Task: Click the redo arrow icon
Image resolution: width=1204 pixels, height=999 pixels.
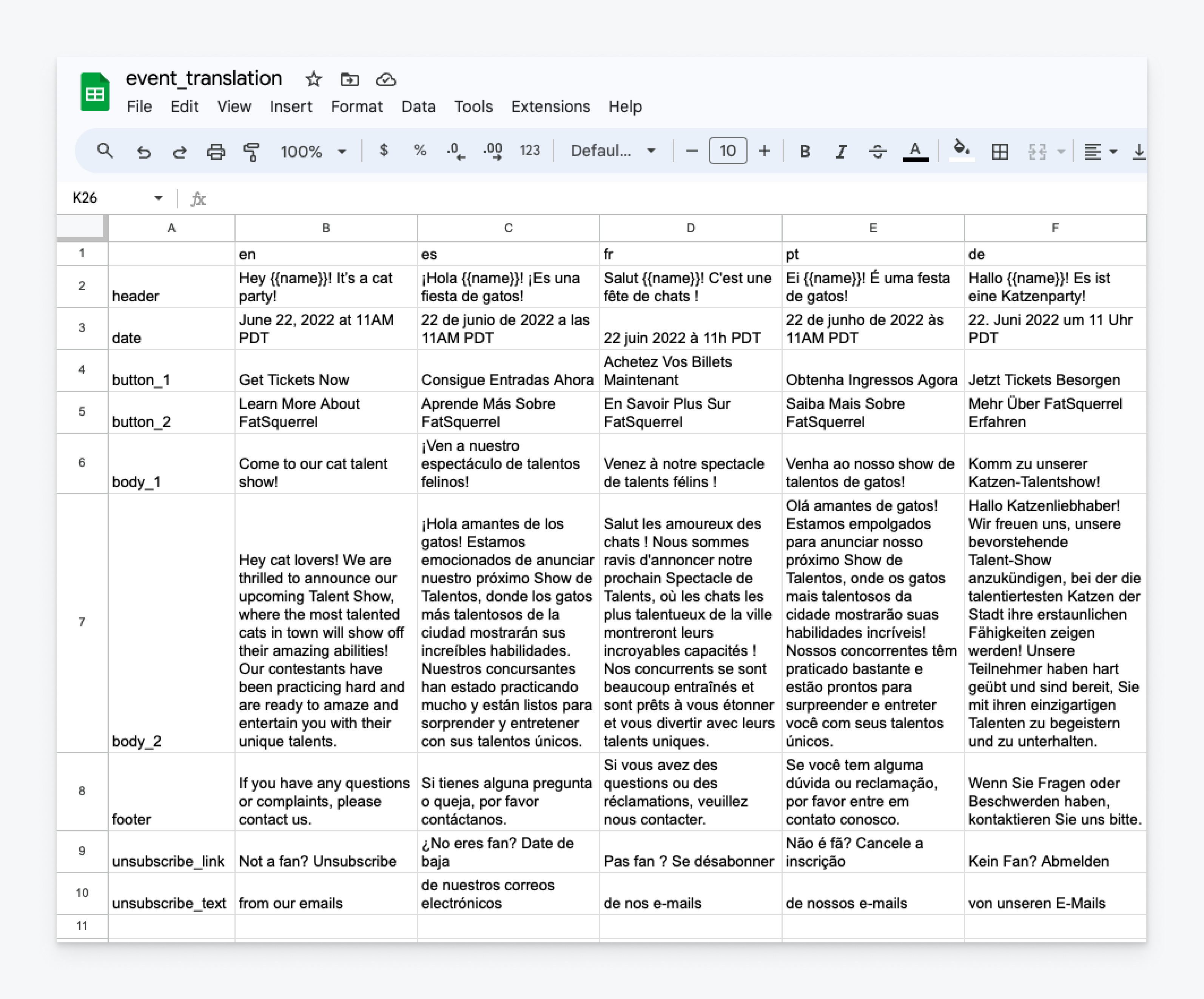Action: click(x=179, y=151)
